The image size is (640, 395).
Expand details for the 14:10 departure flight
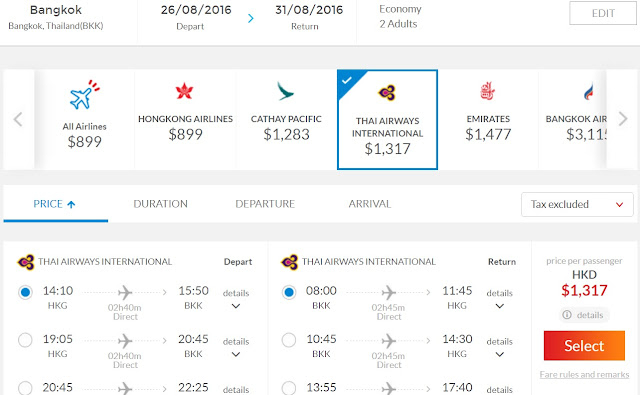point(236,299)
